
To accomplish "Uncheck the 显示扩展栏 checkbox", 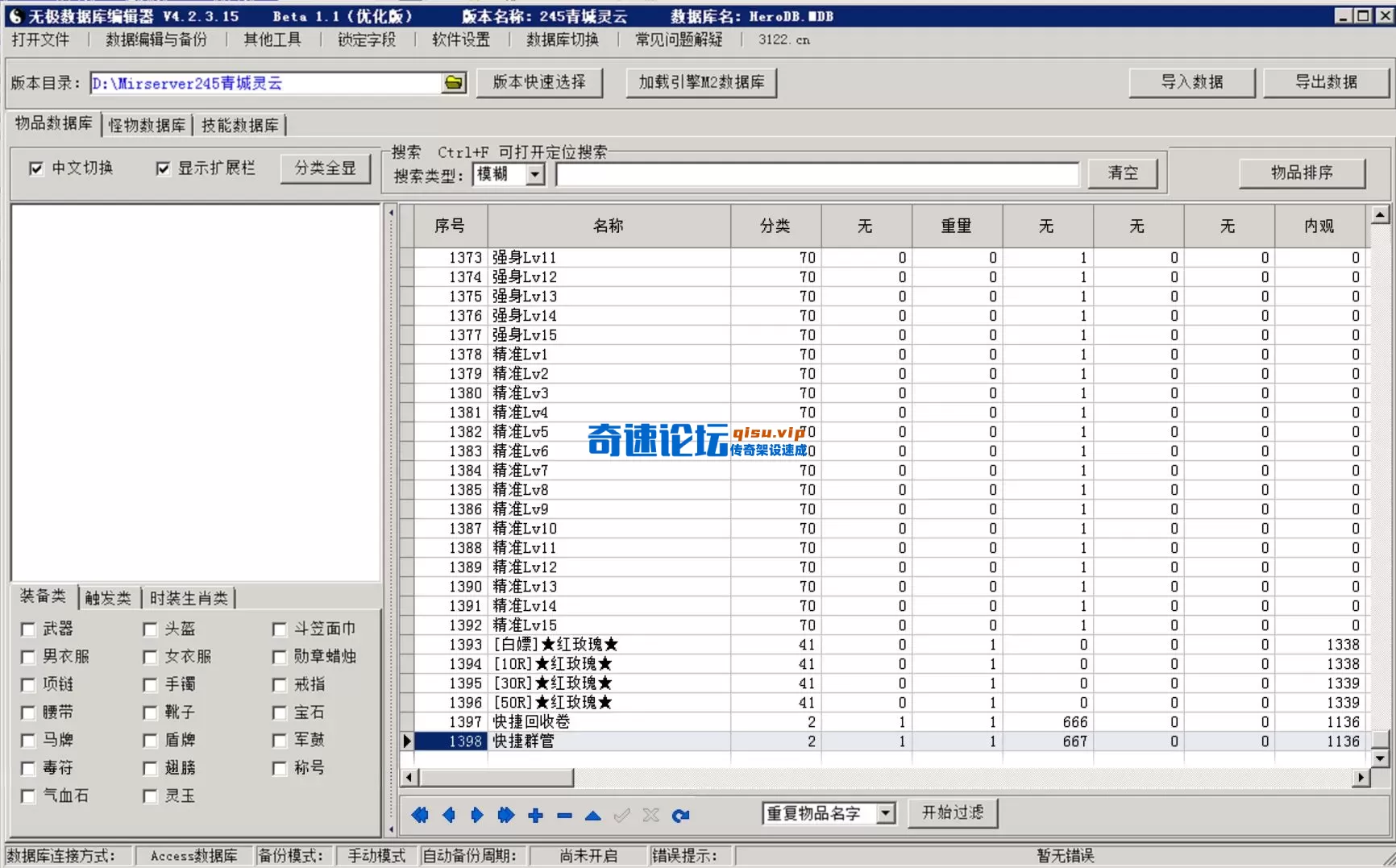I will (x=164, y=168).
